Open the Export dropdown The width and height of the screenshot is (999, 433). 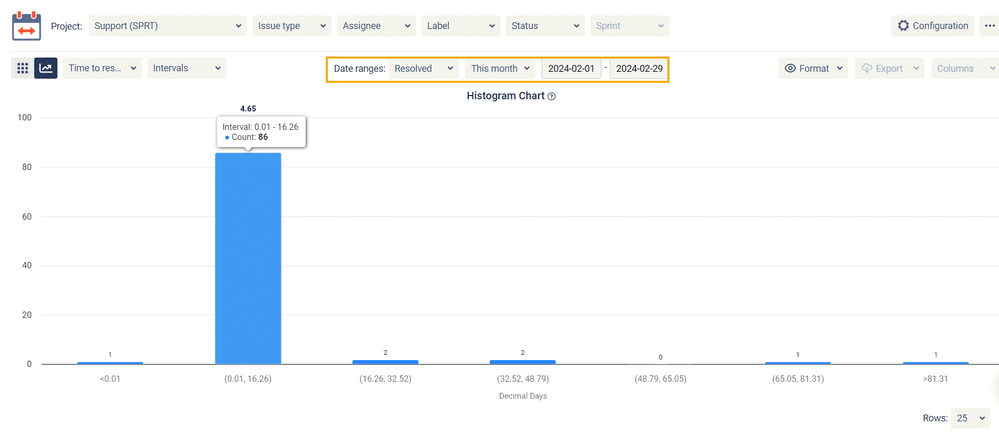coord(889,68)
